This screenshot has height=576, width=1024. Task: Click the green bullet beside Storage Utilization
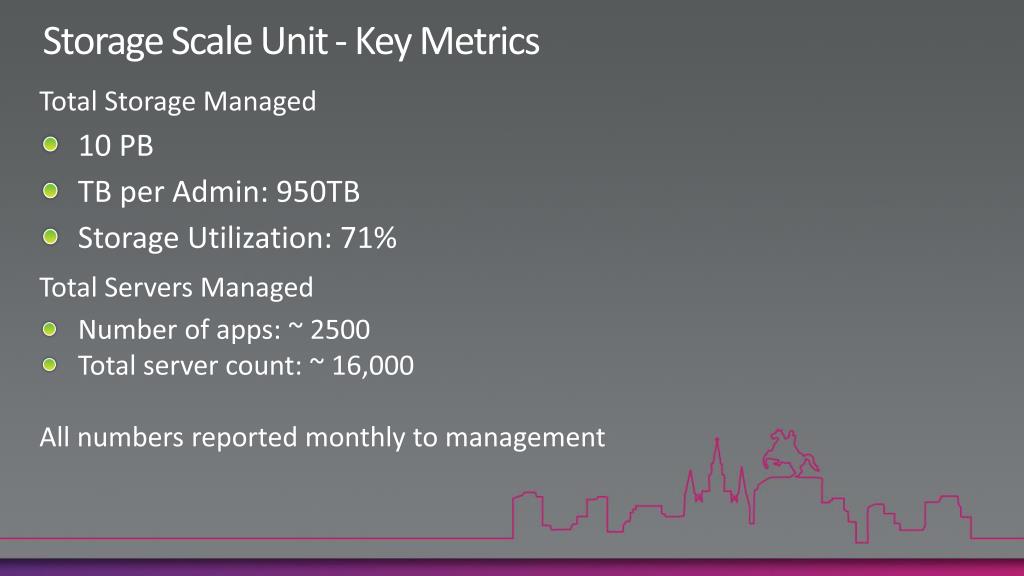(50, 236)
